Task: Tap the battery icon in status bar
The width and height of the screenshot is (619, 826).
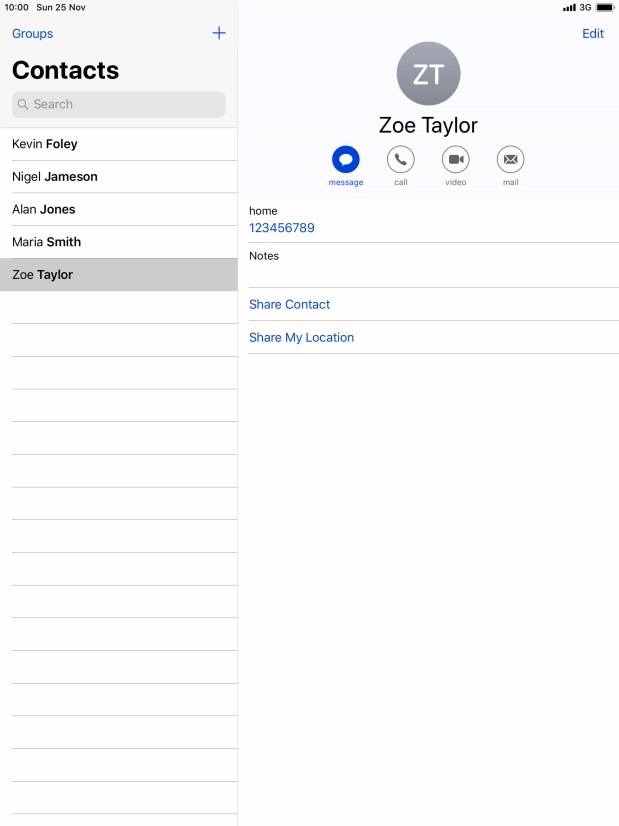Action: [604, 7]
